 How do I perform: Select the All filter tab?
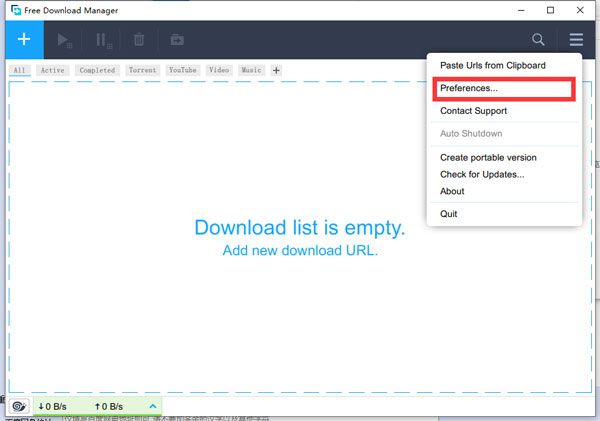point(20,70)
